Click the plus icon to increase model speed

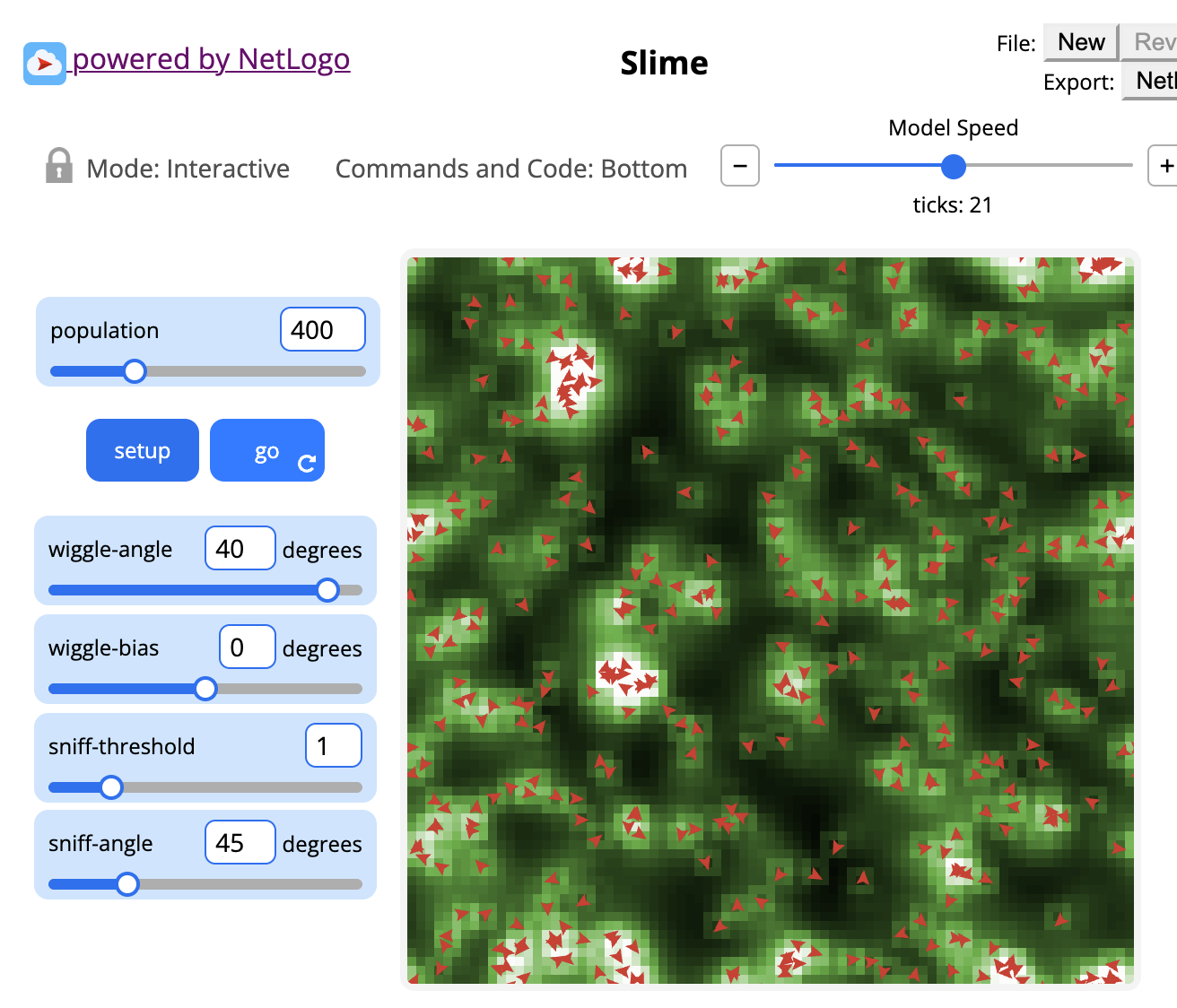pyautogui.click(x=1164, y=166)
